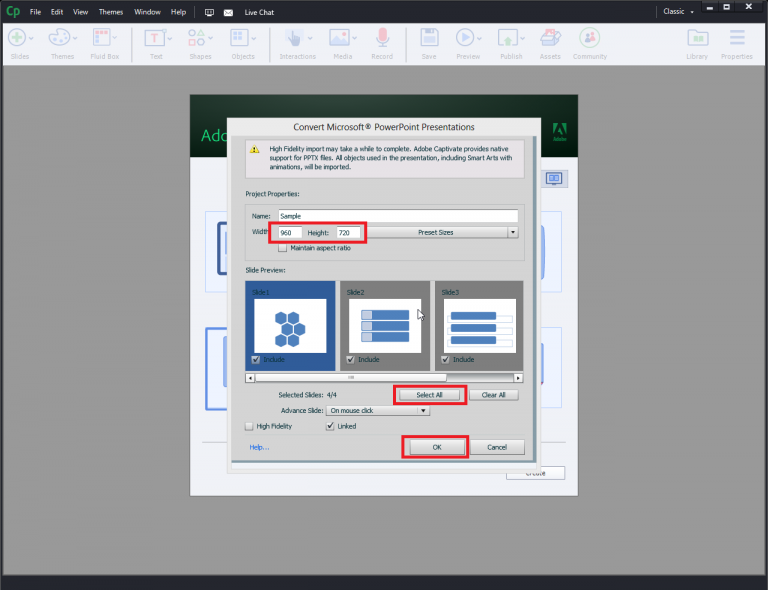
Task: Open the Classic workspace dropdown
Action: [678, 12]
